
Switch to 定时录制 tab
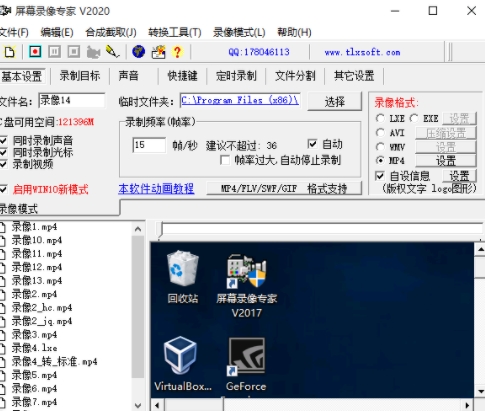[236, 76]
